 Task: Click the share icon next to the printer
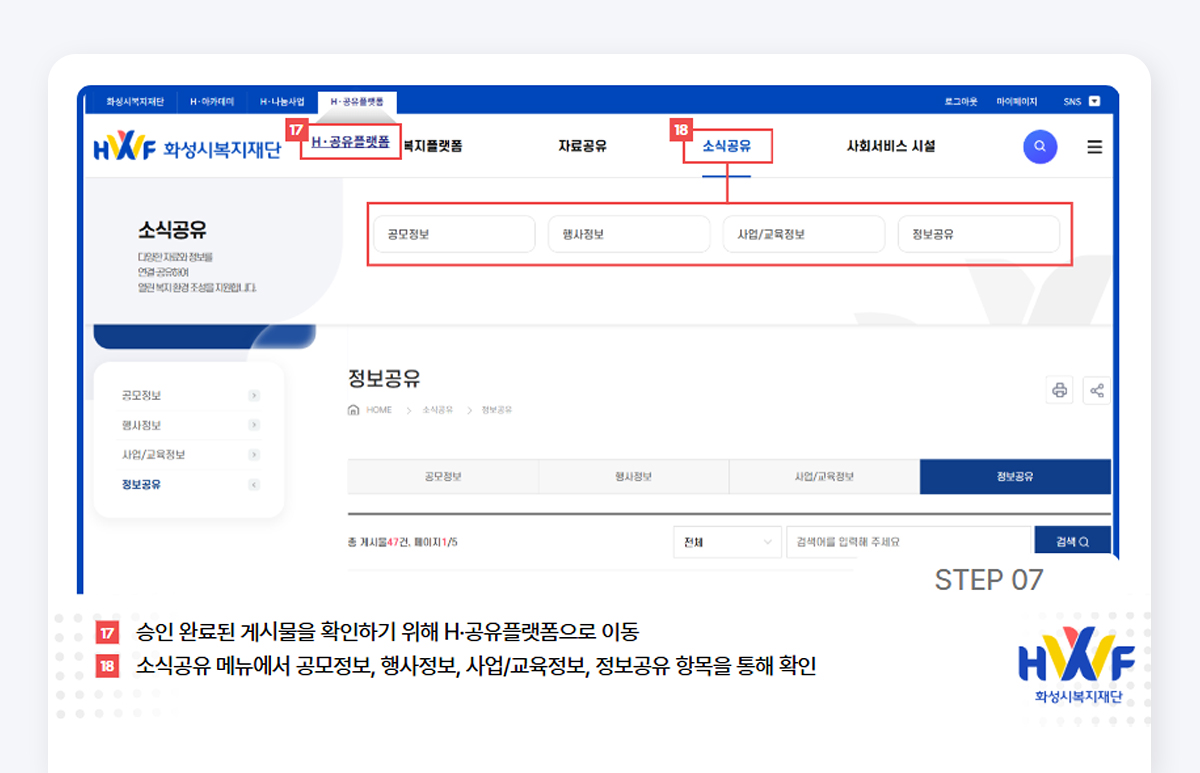coord(1096,390)
